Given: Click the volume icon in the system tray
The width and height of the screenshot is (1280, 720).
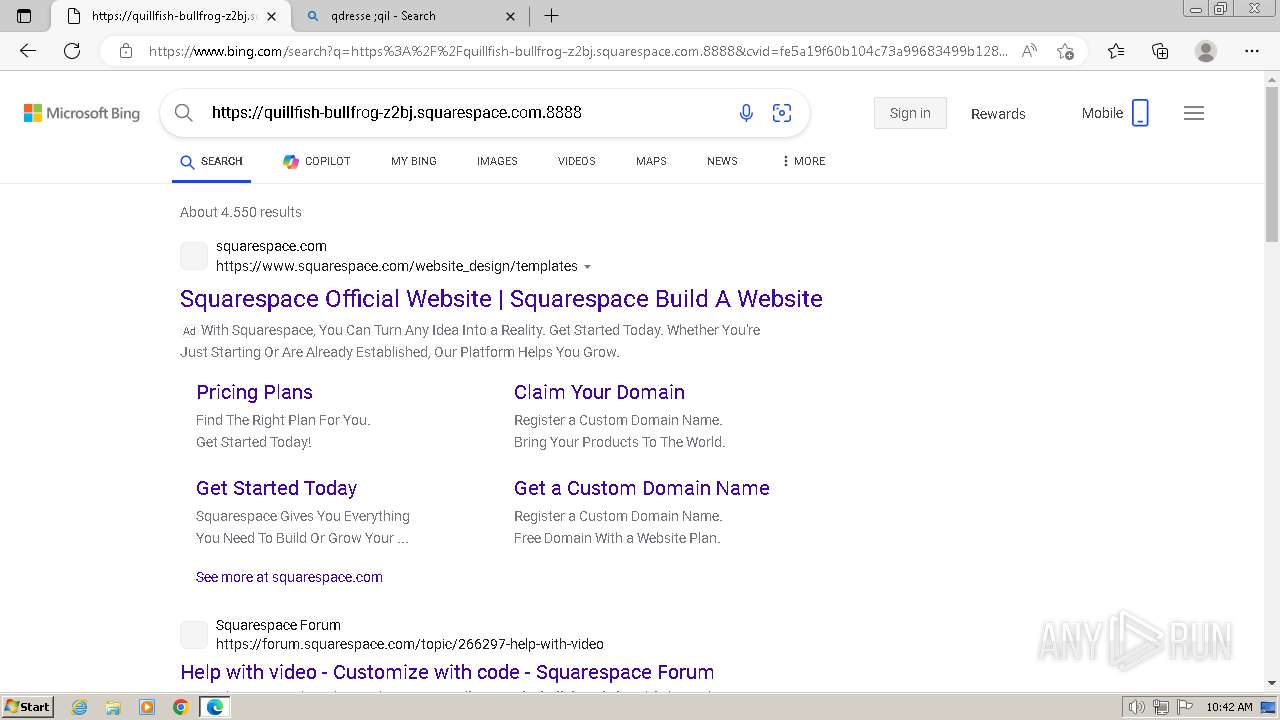Looking at the screenshot, I should (1137, 707).
